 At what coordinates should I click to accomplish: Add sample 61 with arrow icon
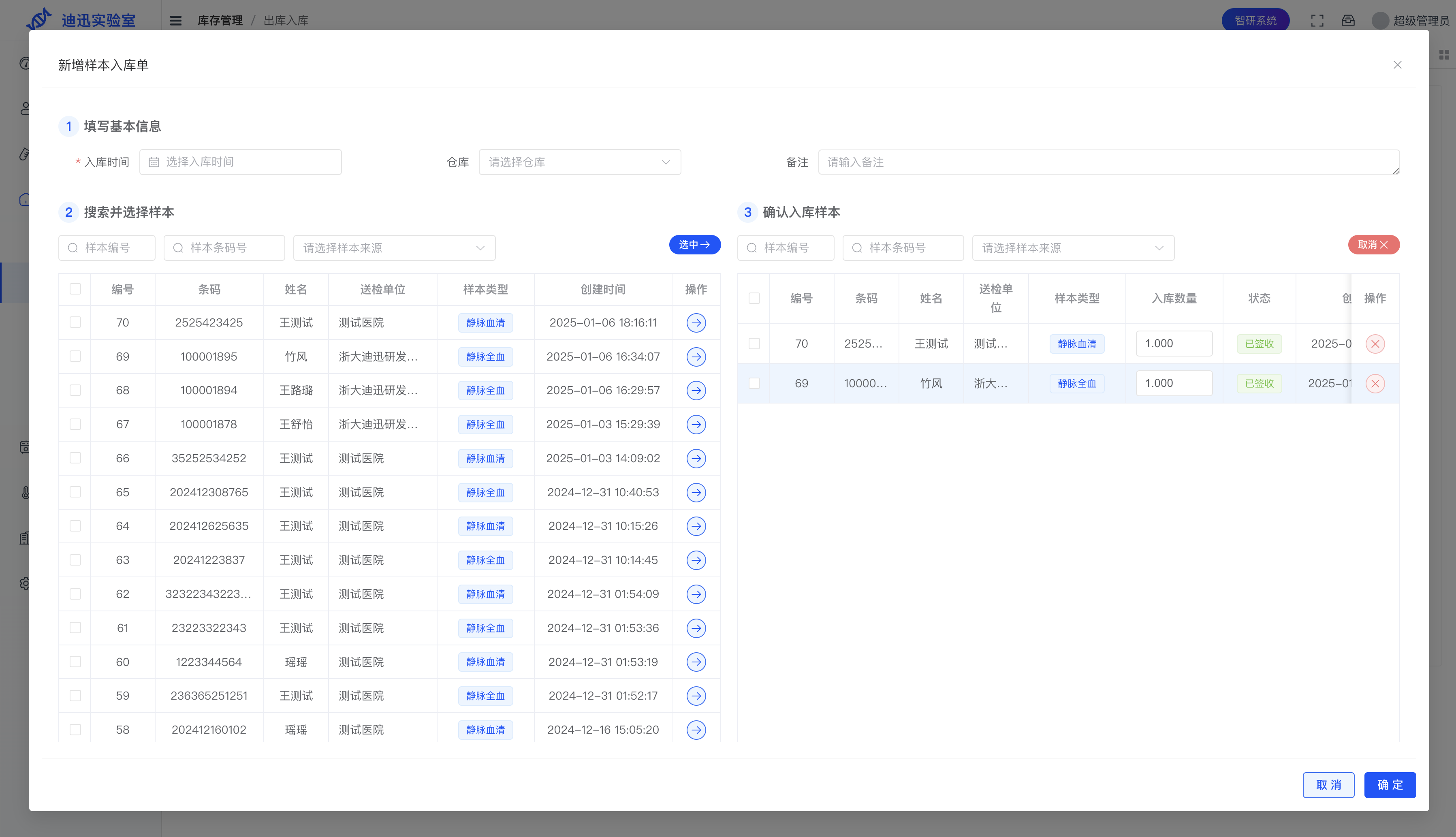coord(696,628)
